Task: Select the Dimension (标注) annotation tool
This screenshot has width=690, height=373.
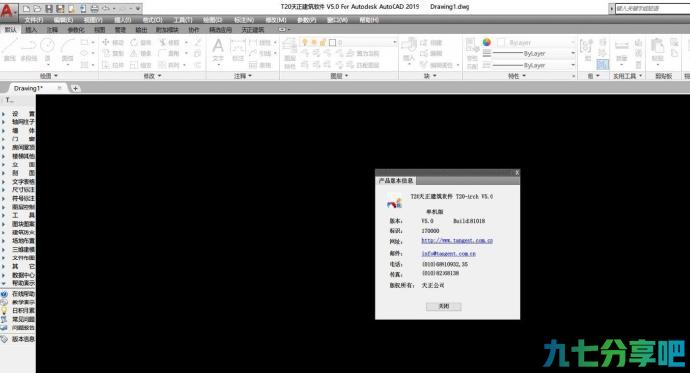Action: 238,50
